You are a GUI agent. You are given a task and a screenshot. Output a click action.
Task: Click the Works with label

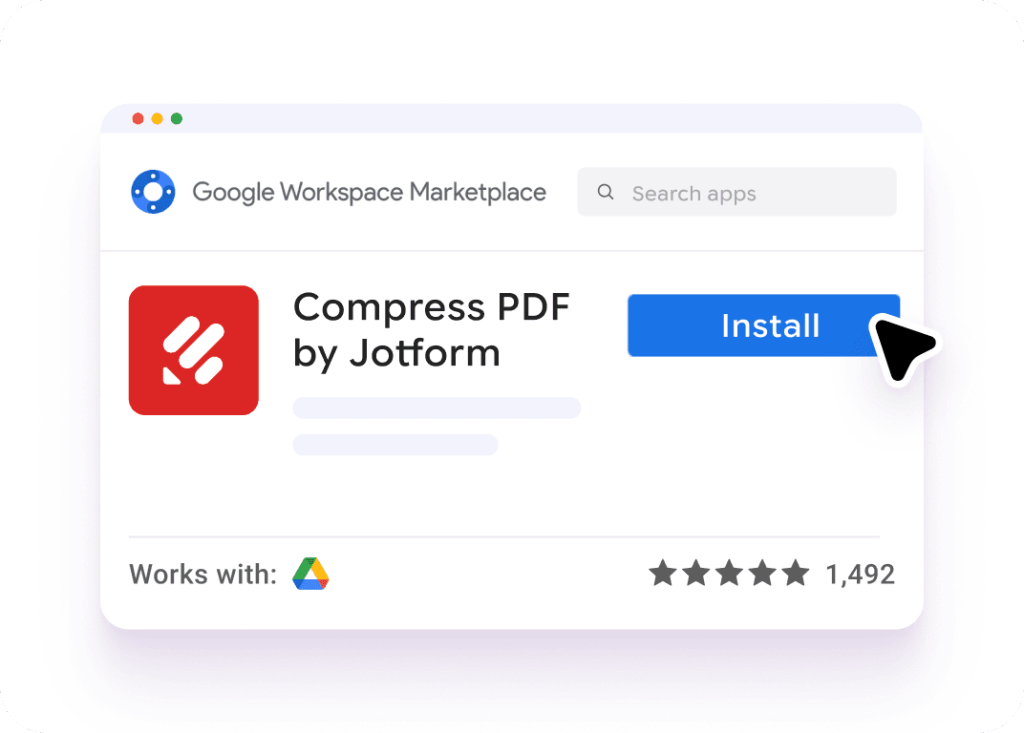pyautogui.click(x=203, y=575)
